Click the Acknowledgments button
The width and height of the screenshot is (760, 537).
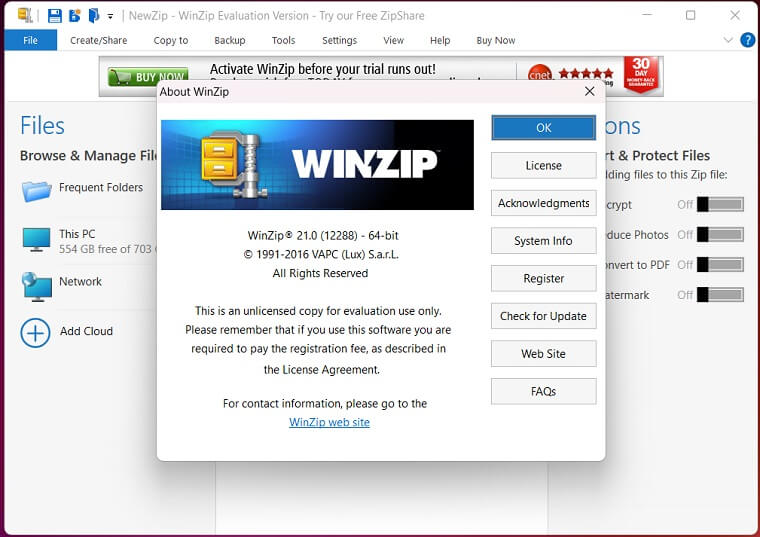[543, 203]
